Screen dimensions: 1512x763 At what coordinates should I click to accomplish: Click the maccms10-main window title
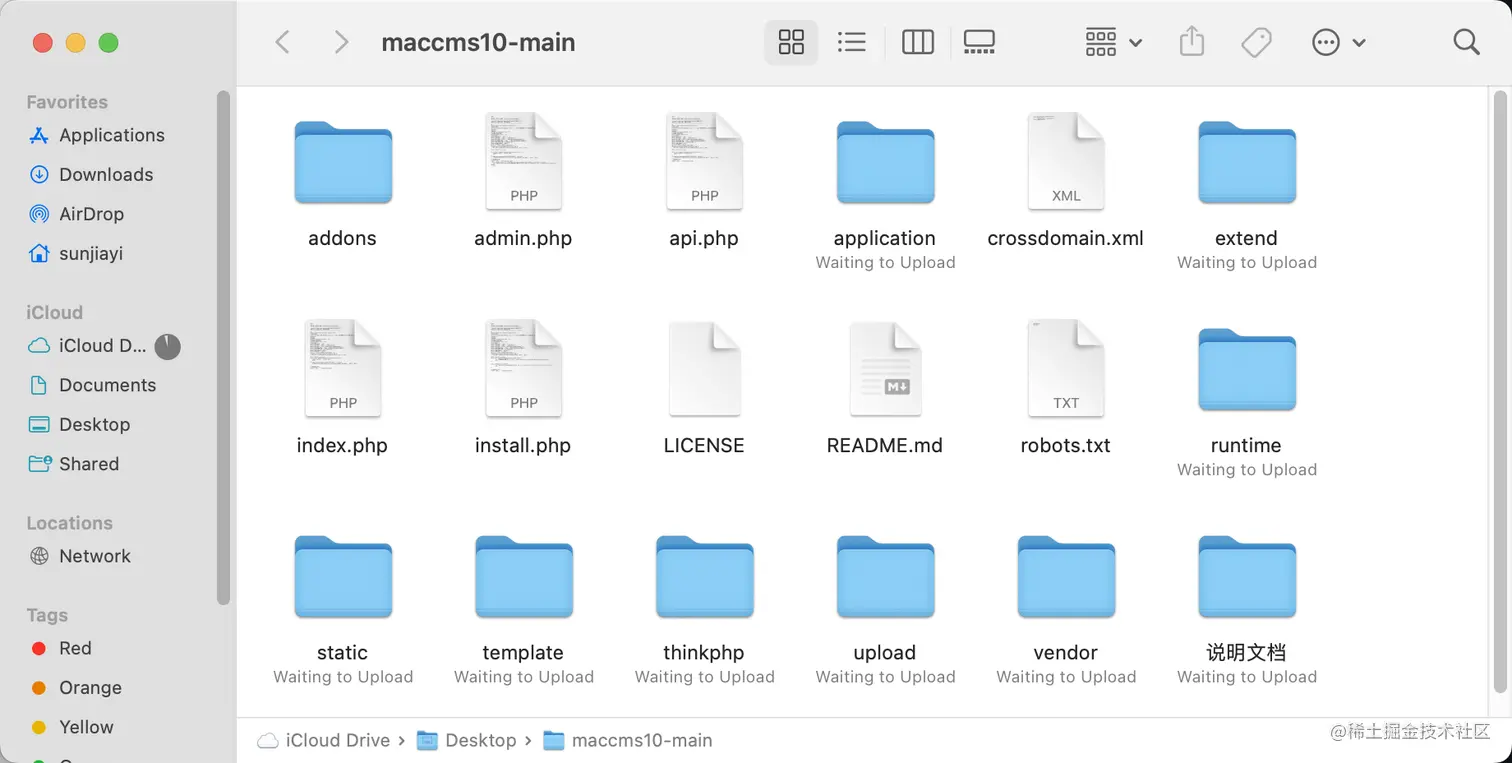click(x=478, y=43)
